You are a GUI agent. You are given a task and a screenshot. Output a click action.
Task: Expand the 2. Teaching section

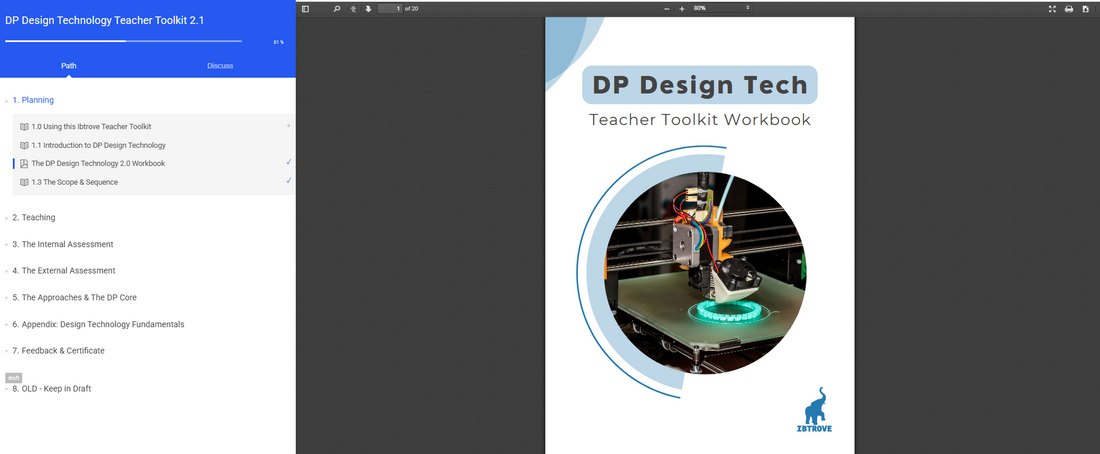(34, 217)
